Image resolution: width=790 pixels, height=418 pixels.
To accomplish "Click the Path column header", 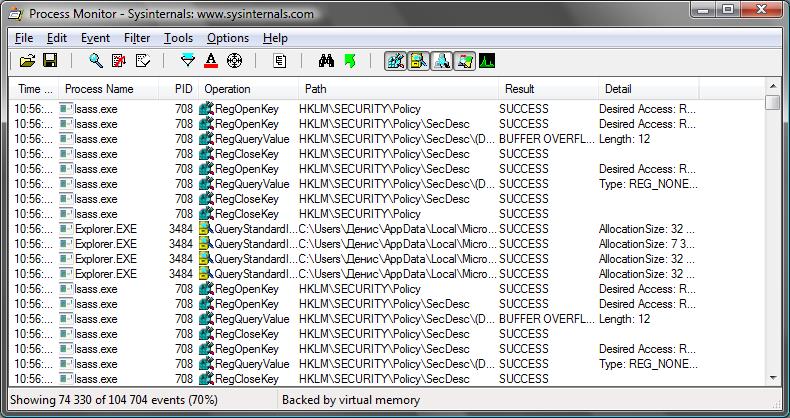I will tap(399, 89).
